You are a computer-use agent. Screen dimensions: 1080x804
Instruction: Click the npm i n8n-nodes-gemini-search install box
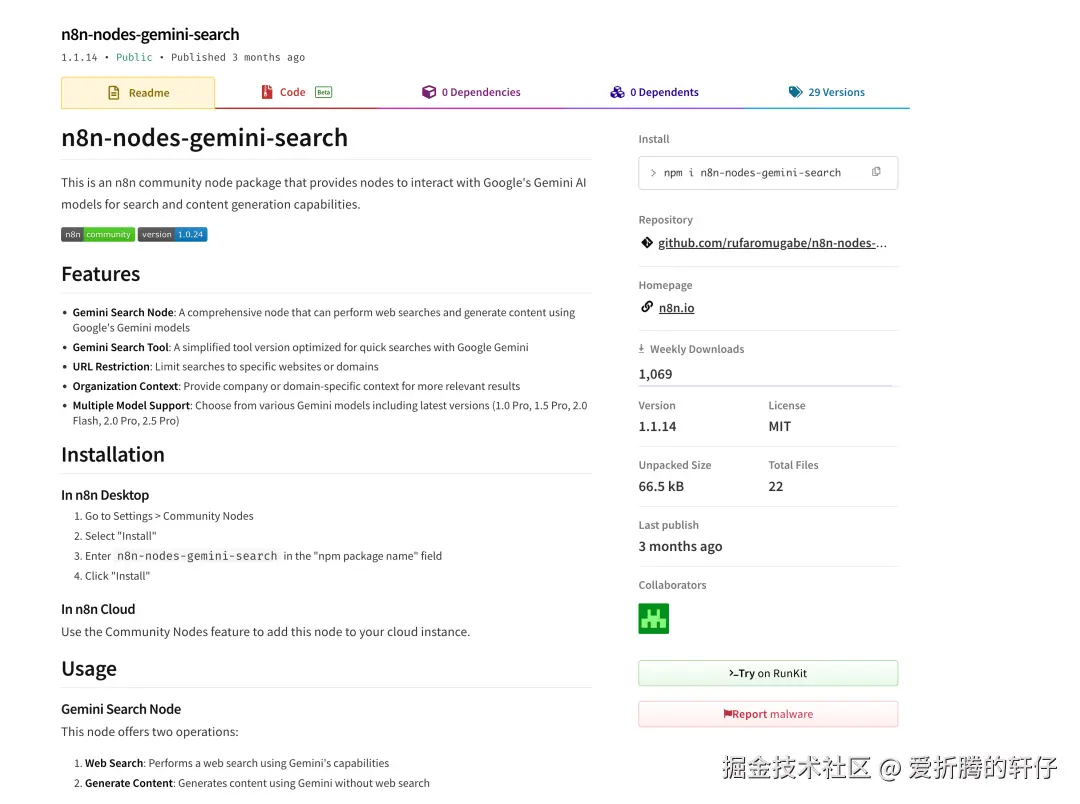[x=768, y=173]
